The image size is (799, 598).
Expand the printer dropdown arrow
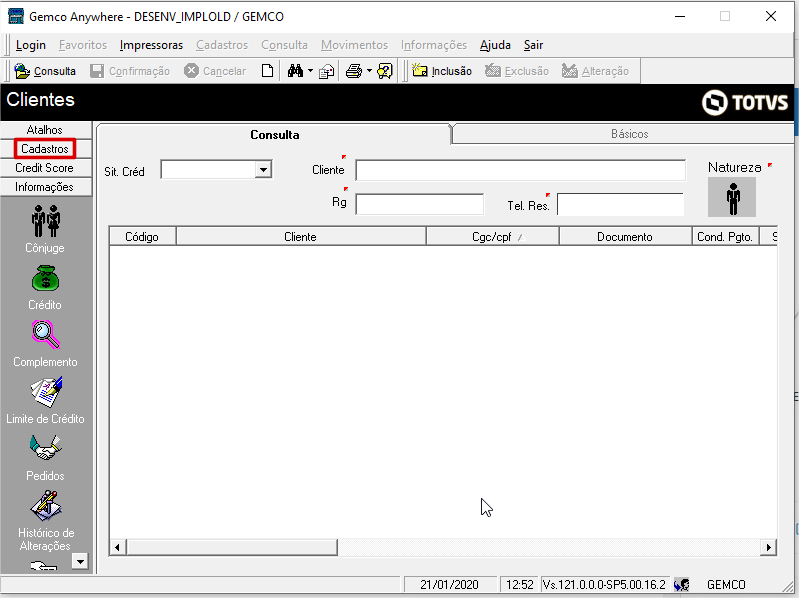coord(369,71)
